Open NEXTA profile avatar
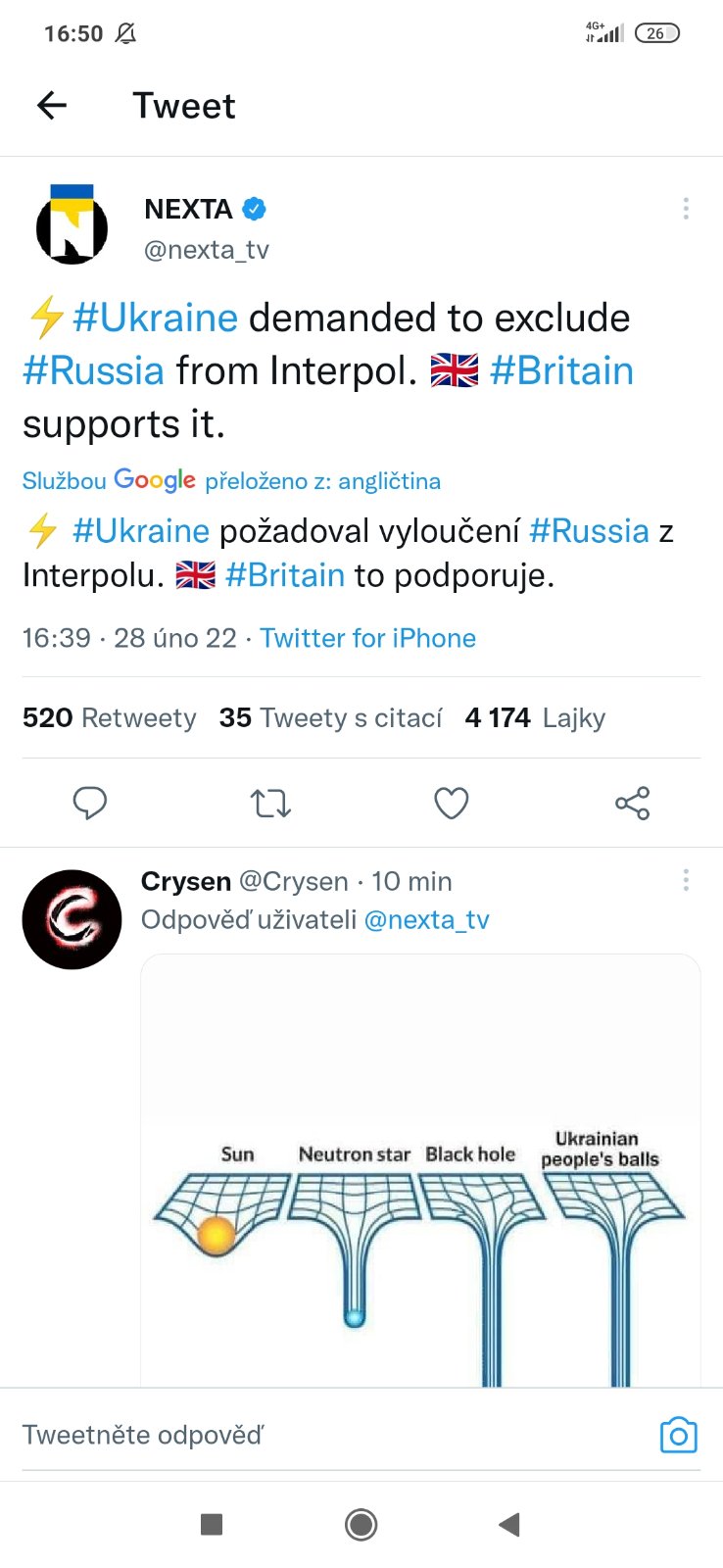The height and width of the screenshot is (1568, 723). (72, 226)
